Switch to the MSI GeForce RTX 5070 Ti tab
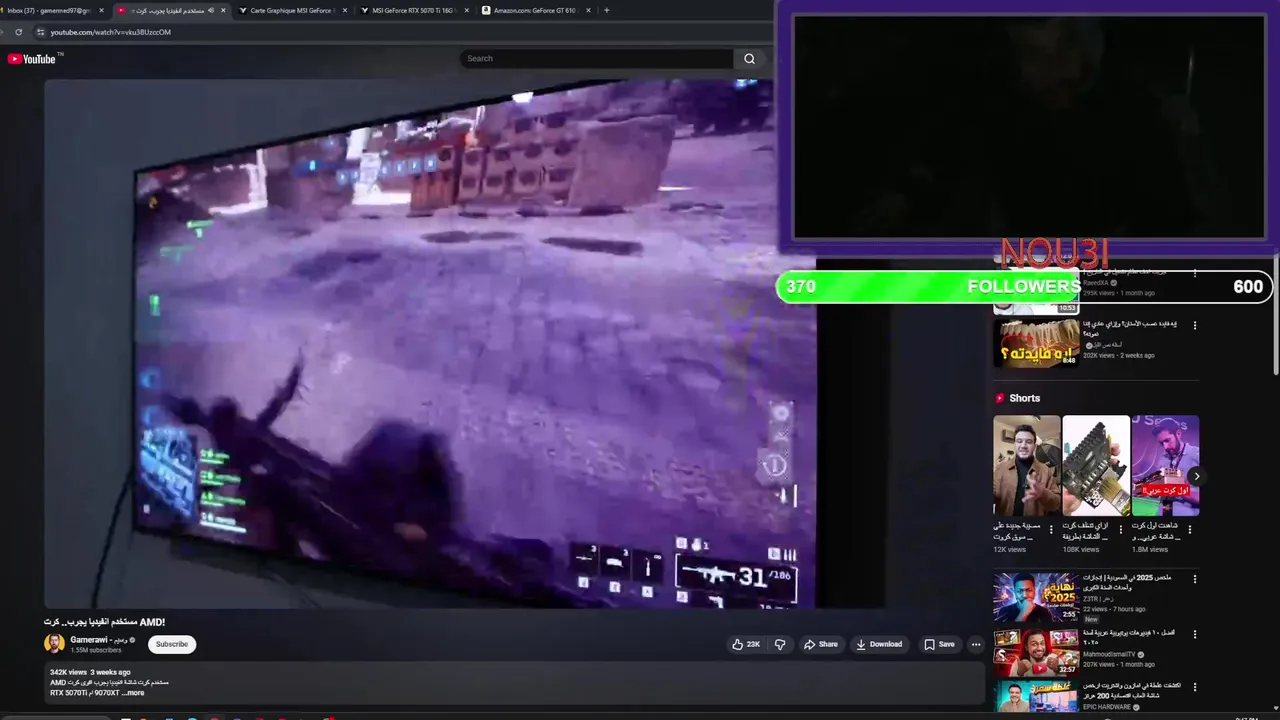This screenshot has height=720, width=1280. [412, 10]
